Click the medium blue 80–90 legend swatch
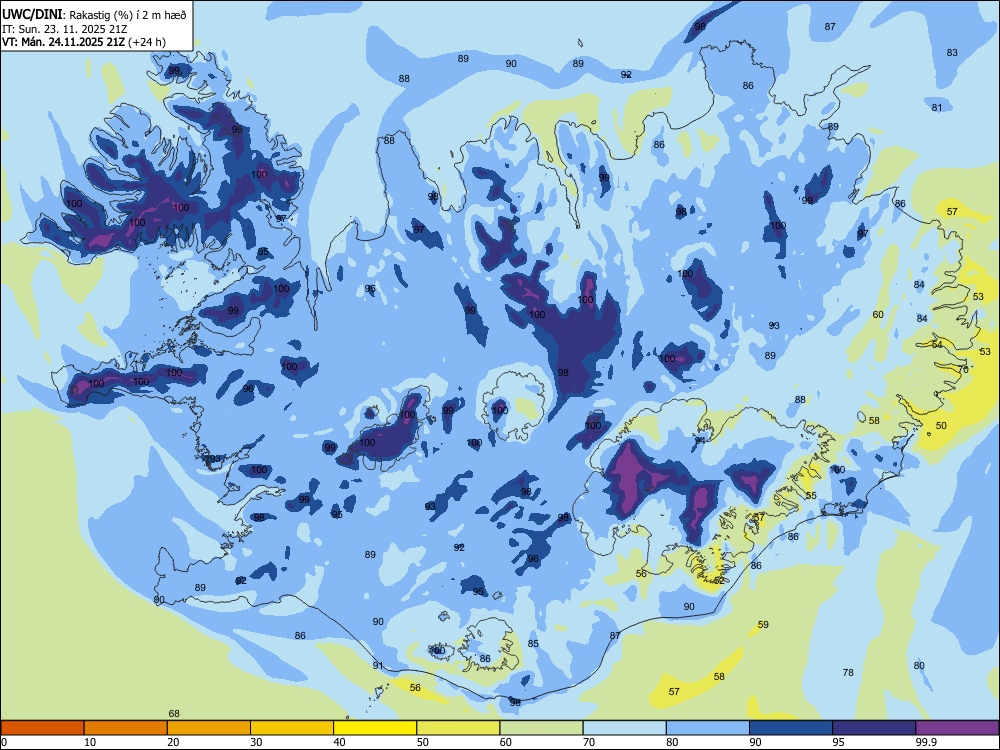 pos(708,728)
